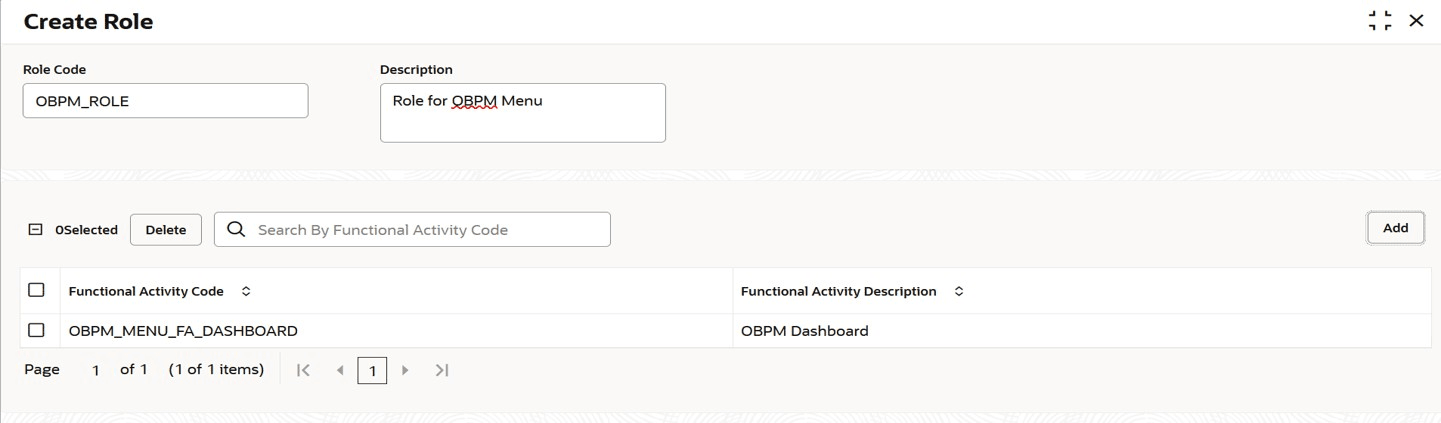Click the OBPM_MENU_FA_DASHBOARD code cell
The height and width of the screenshot is (423, 1441).
[x=183, y=331]
